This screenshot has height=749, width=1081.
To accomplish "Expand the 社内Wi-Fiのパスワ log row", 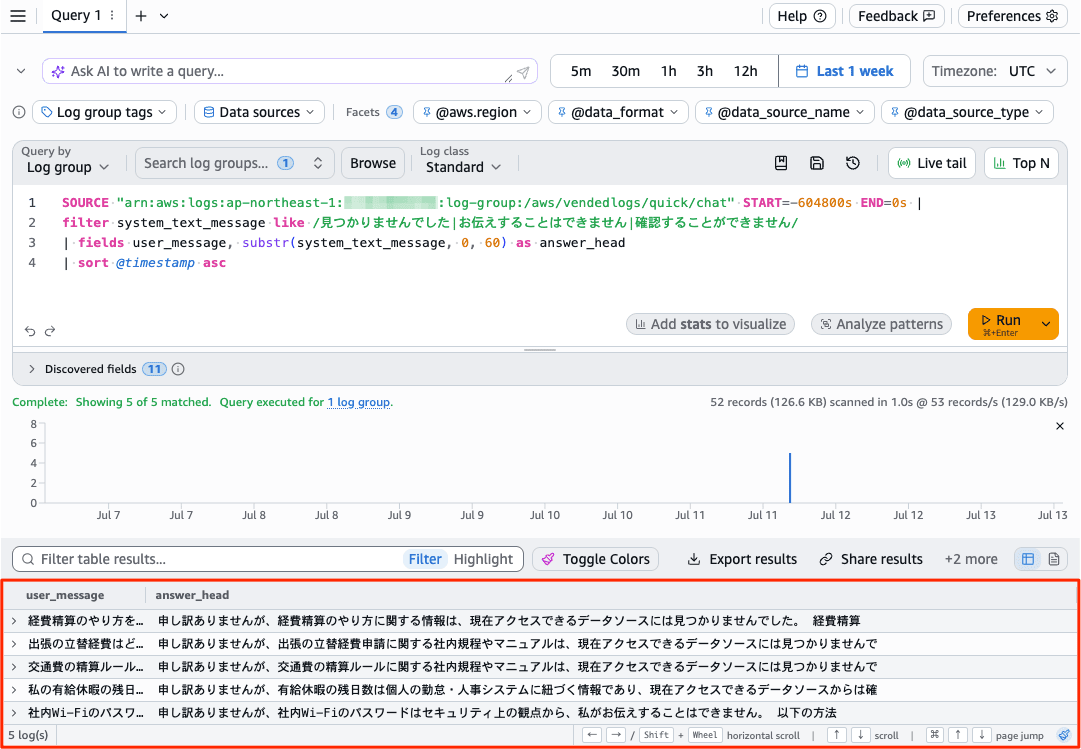I will (x=14, y=712).
